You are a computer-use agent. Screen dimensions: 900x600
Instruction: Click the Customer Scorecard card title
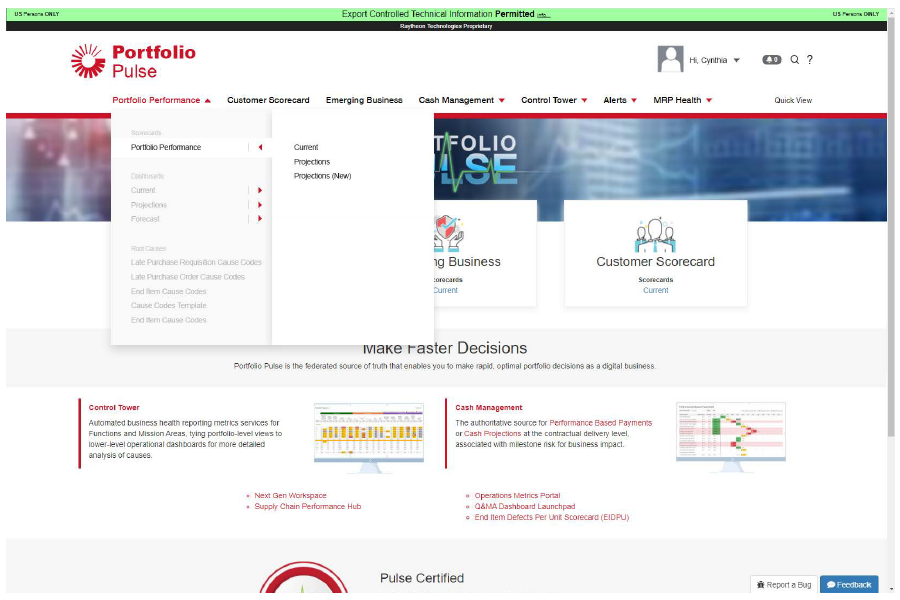(655, 262)
